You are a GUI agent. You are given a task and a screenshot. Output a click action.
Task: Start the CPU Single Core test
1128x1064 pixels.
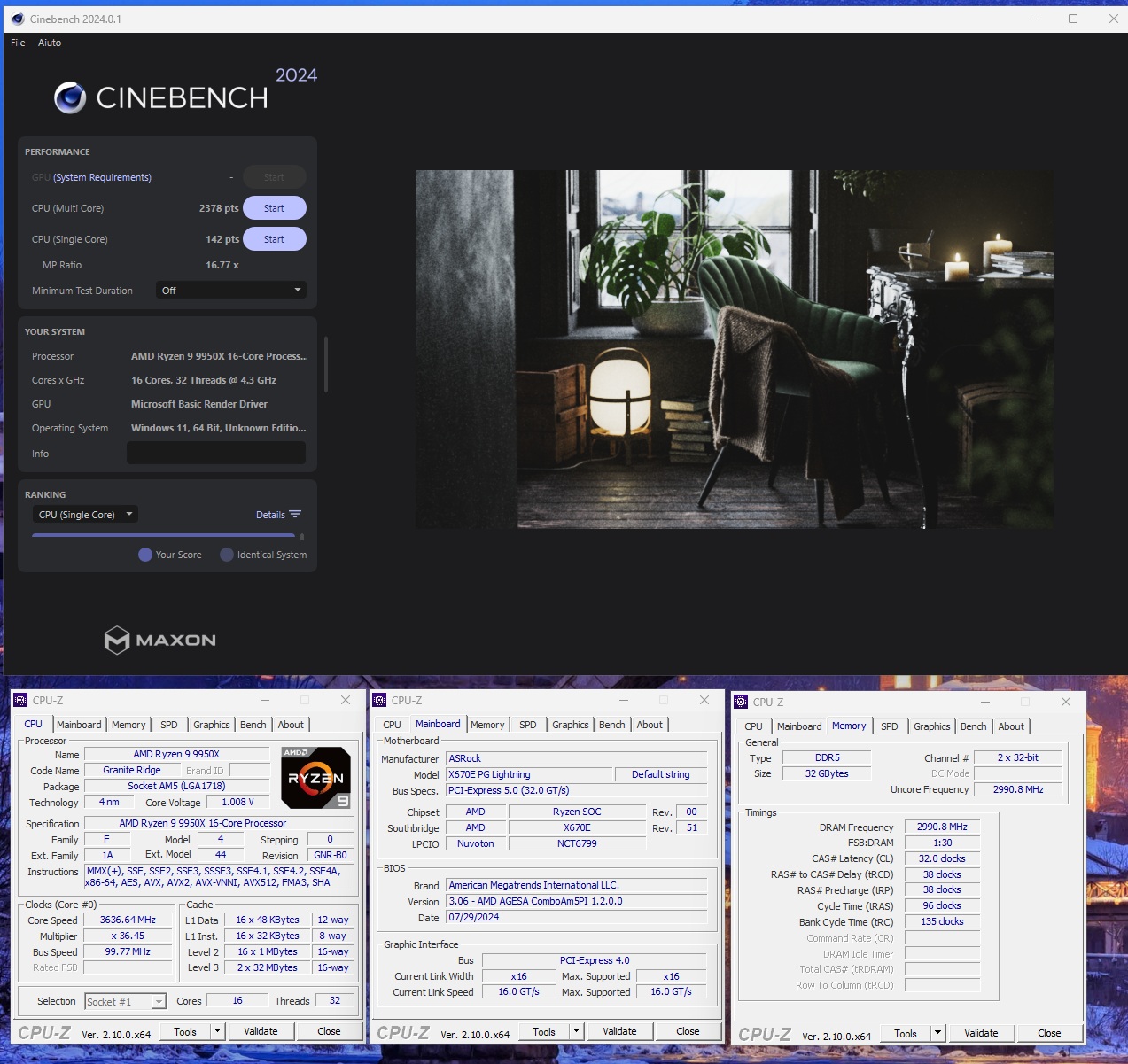tap(274, 239)
